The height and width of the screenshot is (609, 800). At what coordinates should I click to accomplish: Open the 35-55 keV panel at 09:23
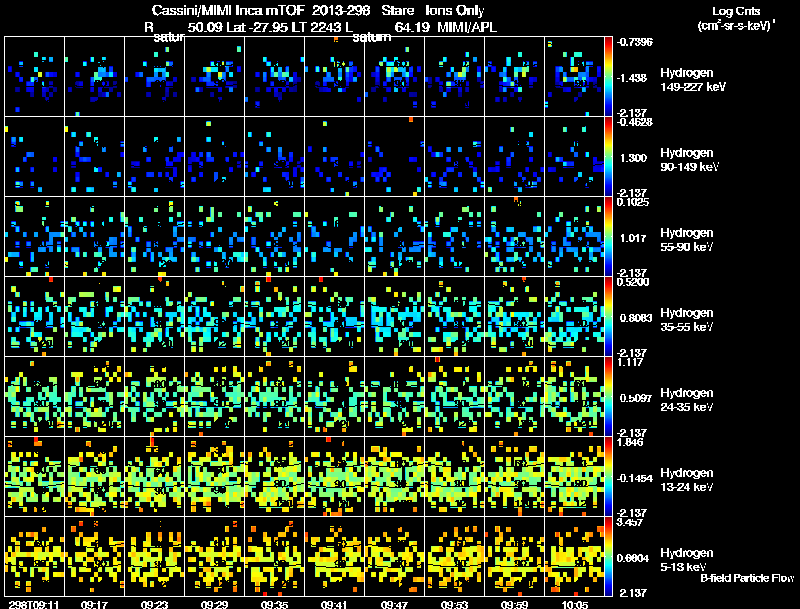click(x=155, y=317)
